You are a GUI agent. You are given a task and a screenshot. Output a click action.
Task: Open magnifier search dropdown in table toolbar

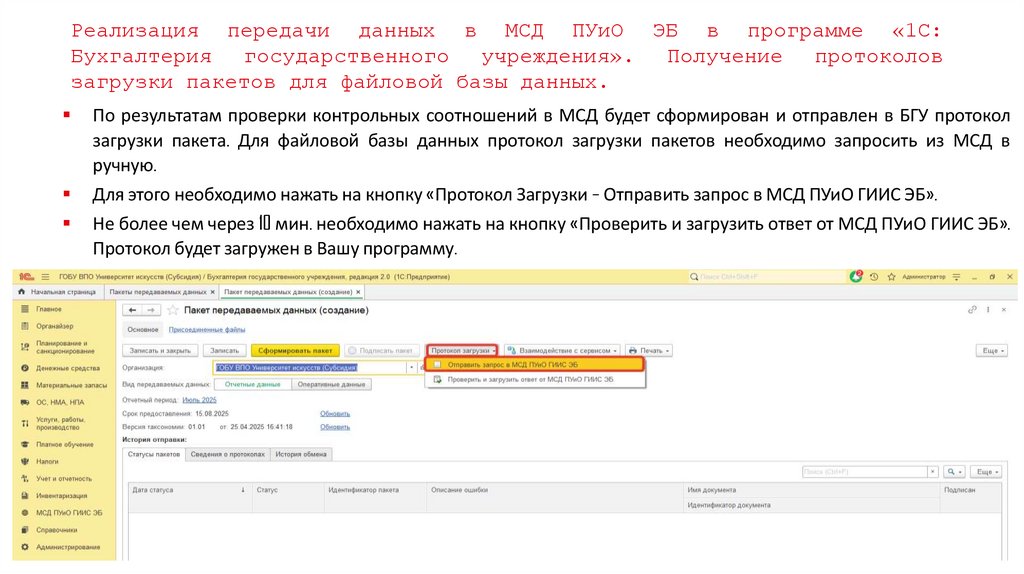[x=954, y=471]
